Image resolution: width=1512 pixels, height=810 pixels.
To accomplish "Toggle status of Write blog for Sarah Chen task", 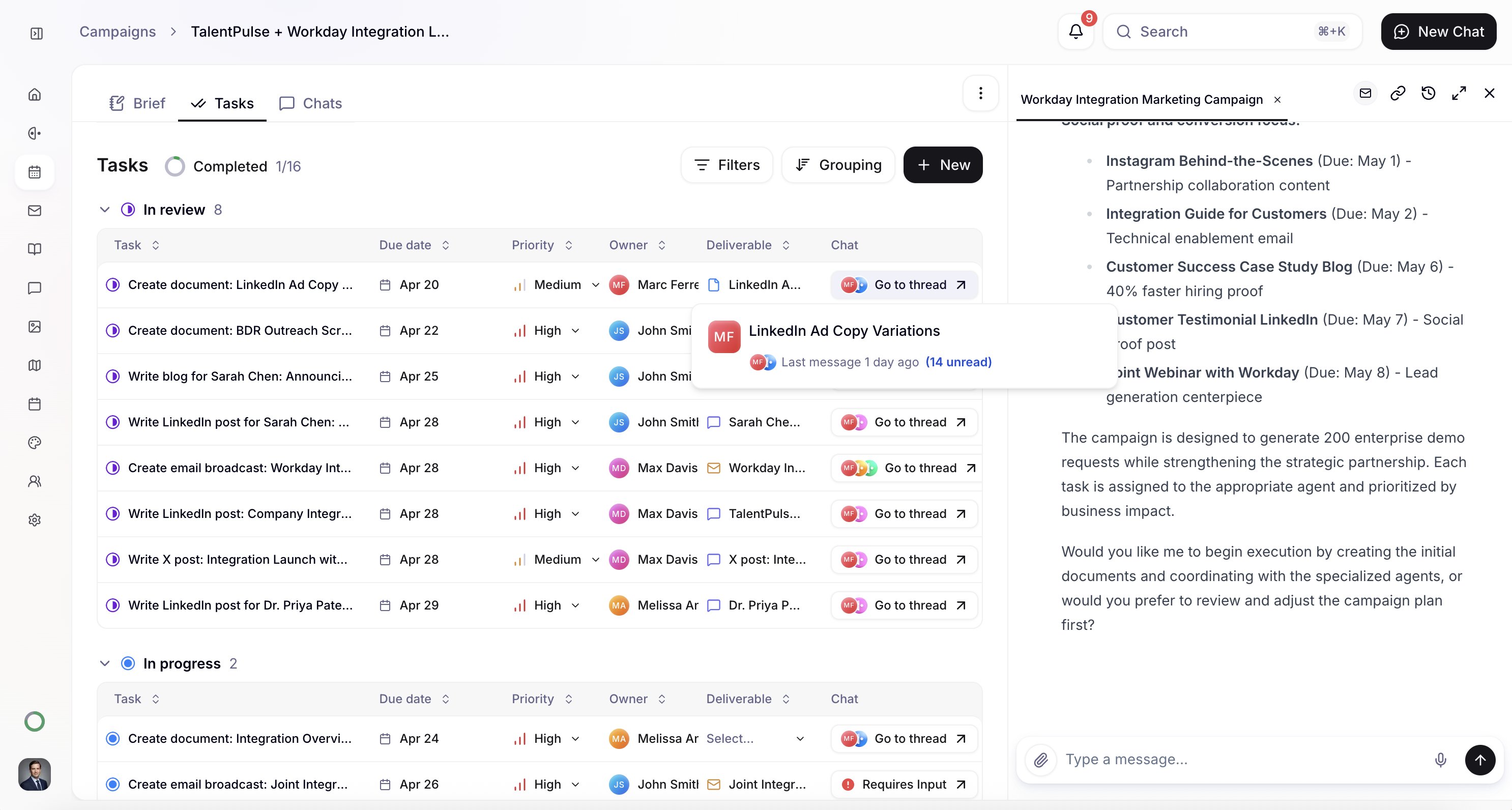I will (x=113, y=376).
